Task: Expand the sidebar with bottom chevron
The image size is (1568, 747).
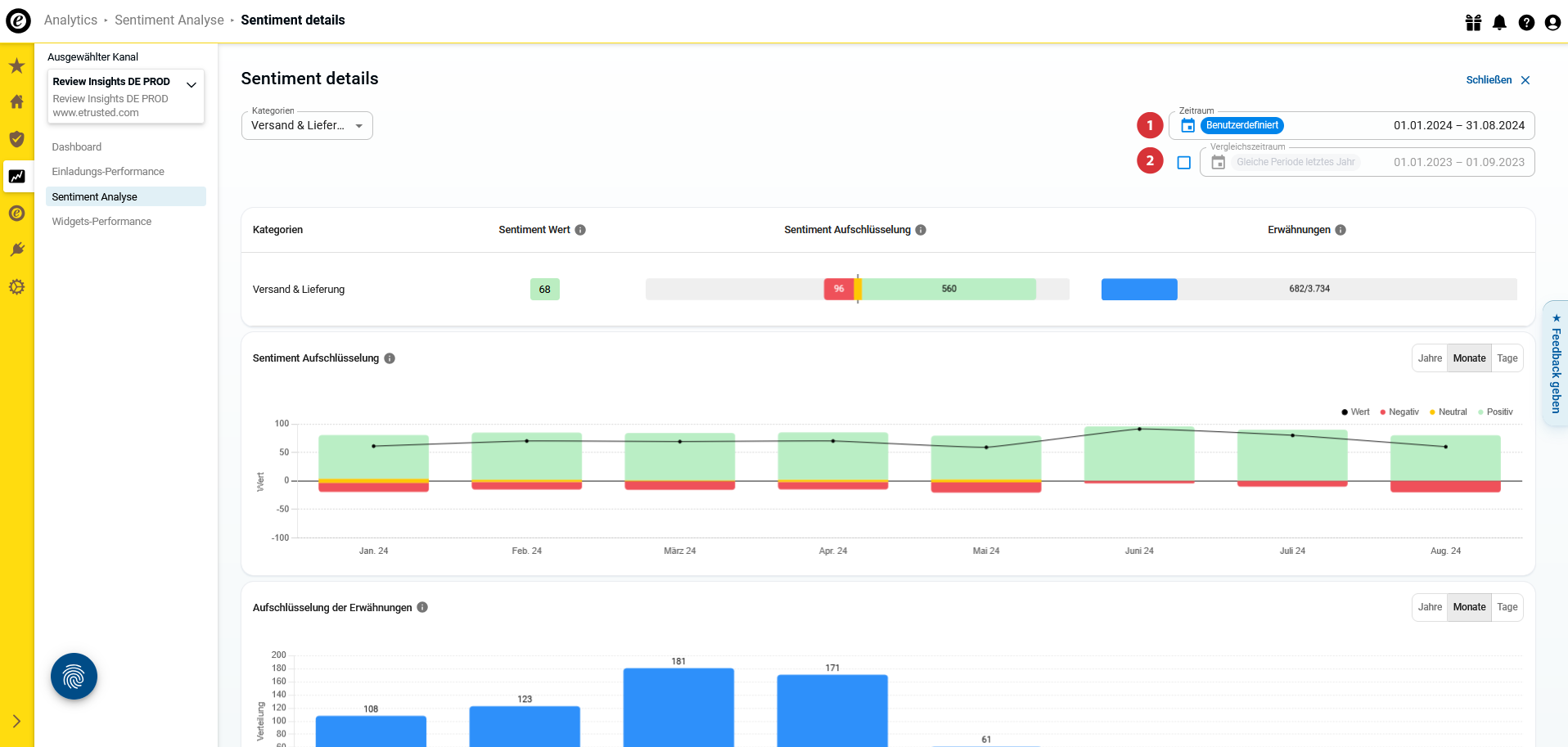Action: (16, 721)
